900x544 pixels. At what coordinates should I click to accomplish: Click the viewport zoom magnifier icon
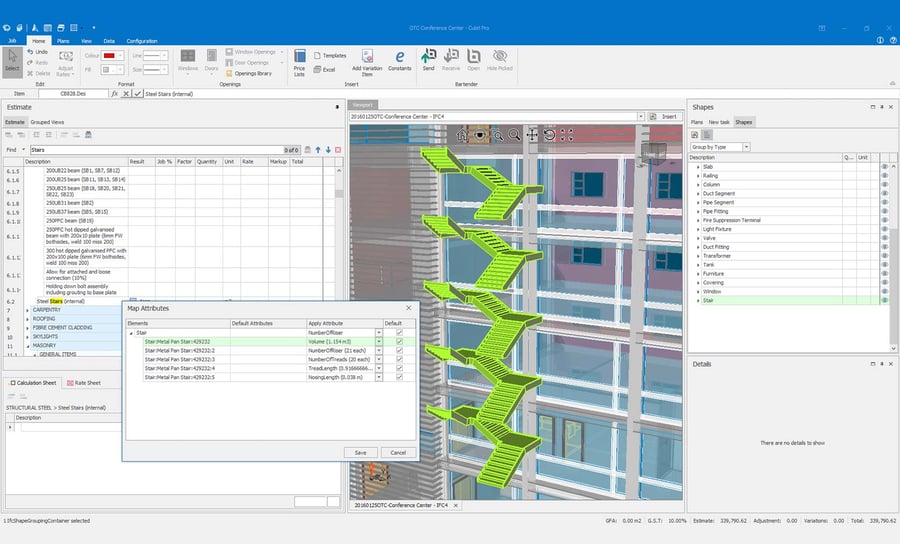(515, 135)
